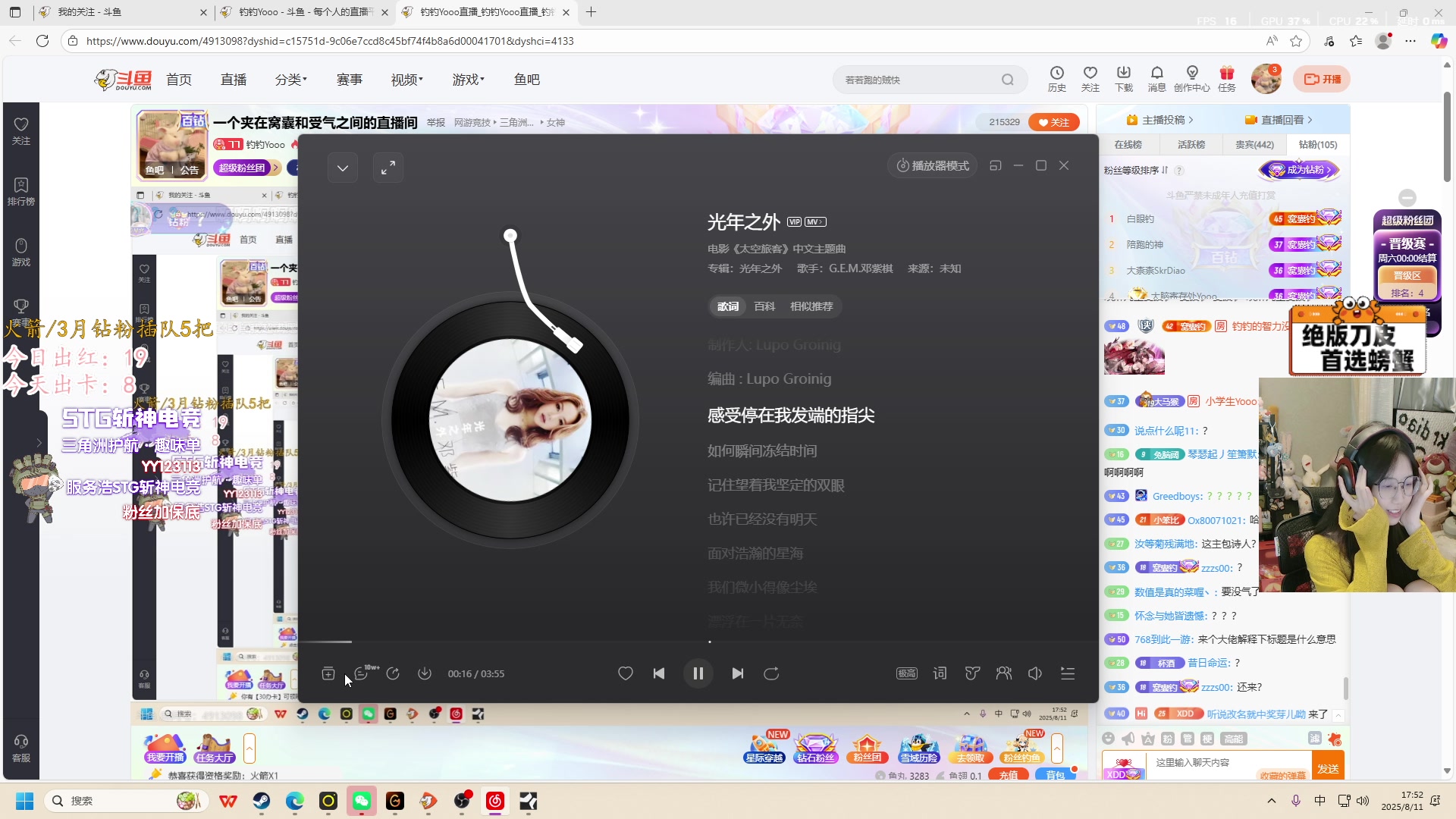Open Windows Start menu
This screenshot has height=819, width=1456.
click(x=24, y=801)
